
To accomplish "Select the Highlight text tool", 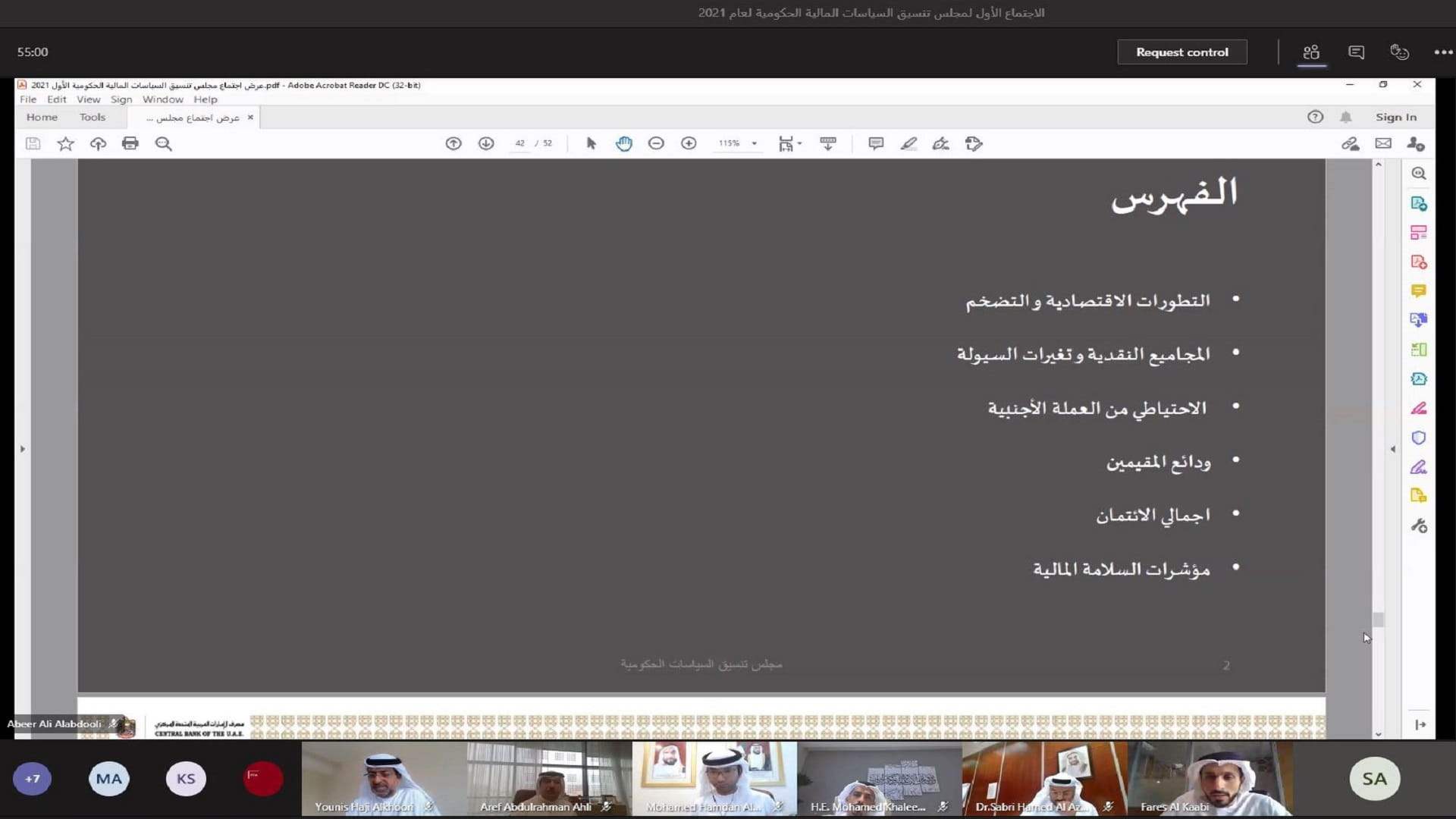I will pyautogui.click(x=908, y=143).
